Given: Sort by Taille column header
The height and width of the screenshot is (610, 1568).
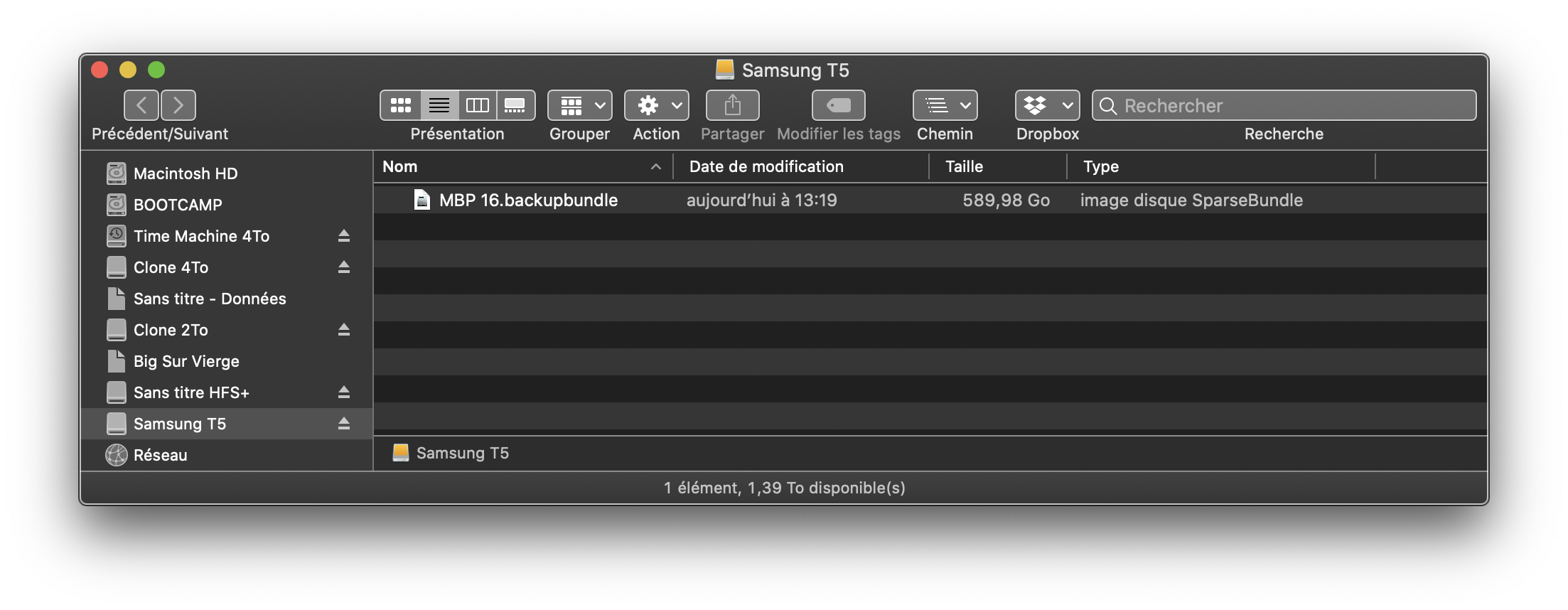Looking at the screenshot, I should click(998, 166).
